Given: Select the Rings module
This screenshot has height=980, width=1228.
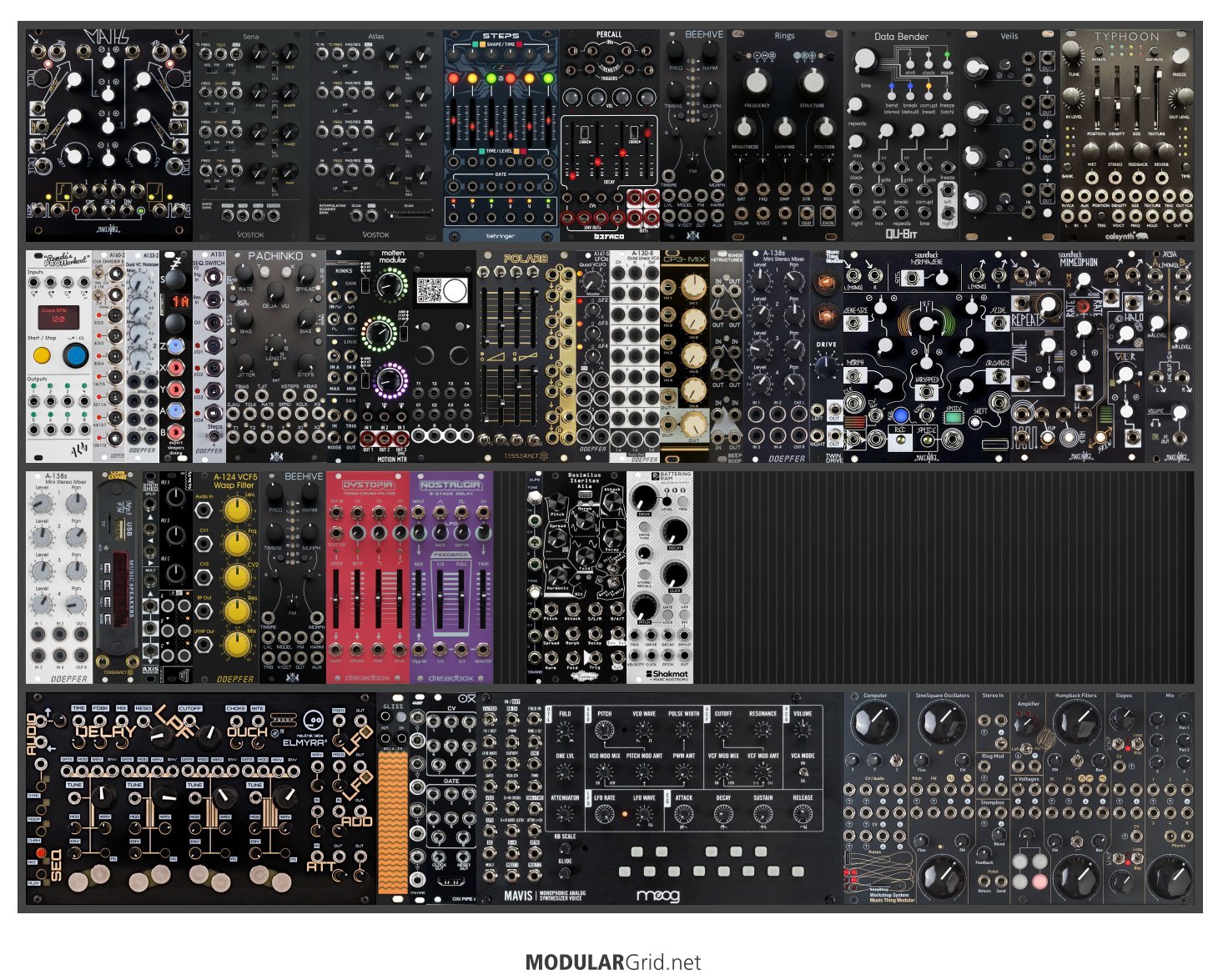Looking at the screenshot, I should tap(785, 135).
